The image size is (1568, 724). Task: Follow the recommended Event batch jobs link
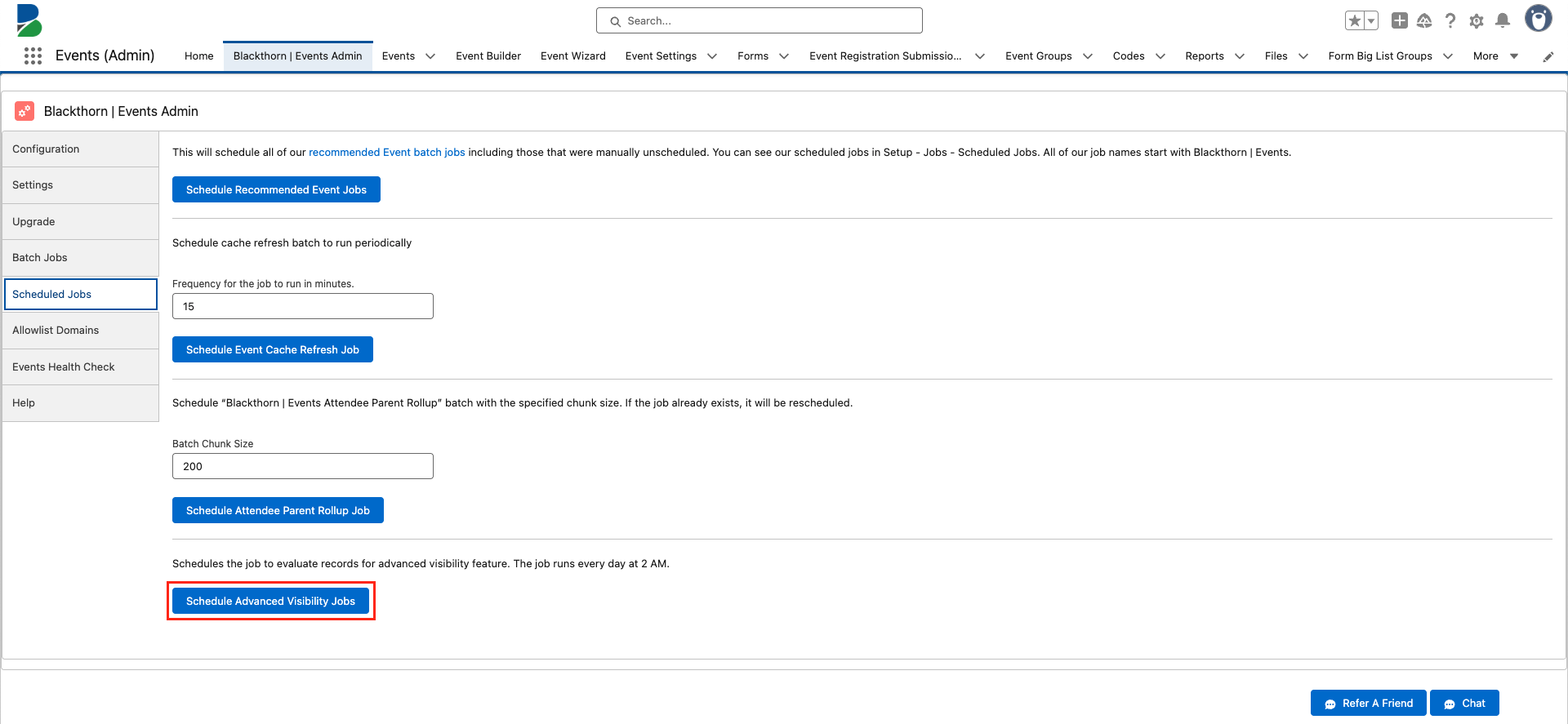tap(387, 153)
